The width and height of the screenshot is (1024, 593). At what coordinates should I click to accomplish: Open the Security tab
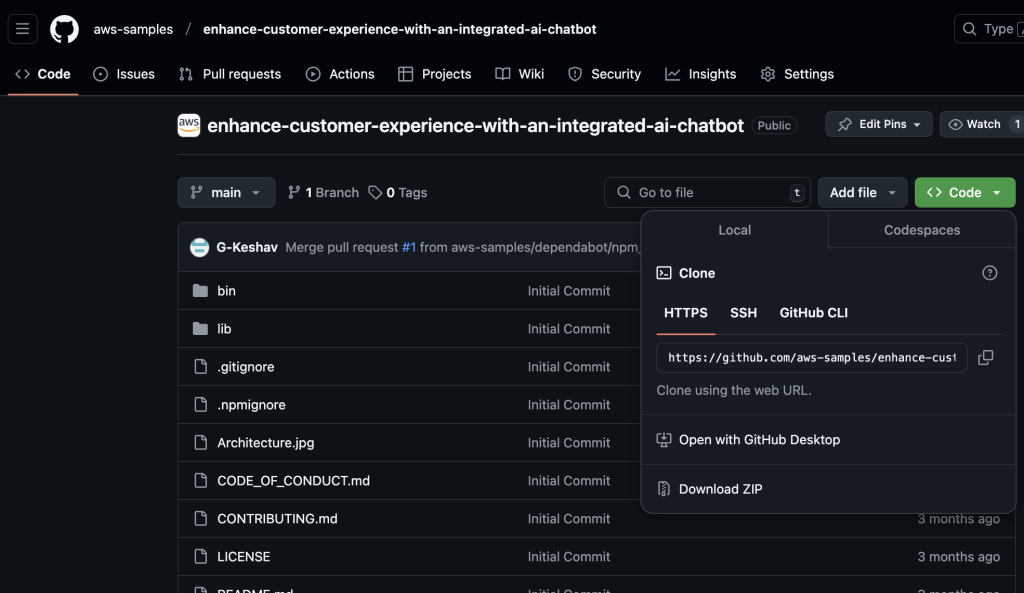click(605, 74)
